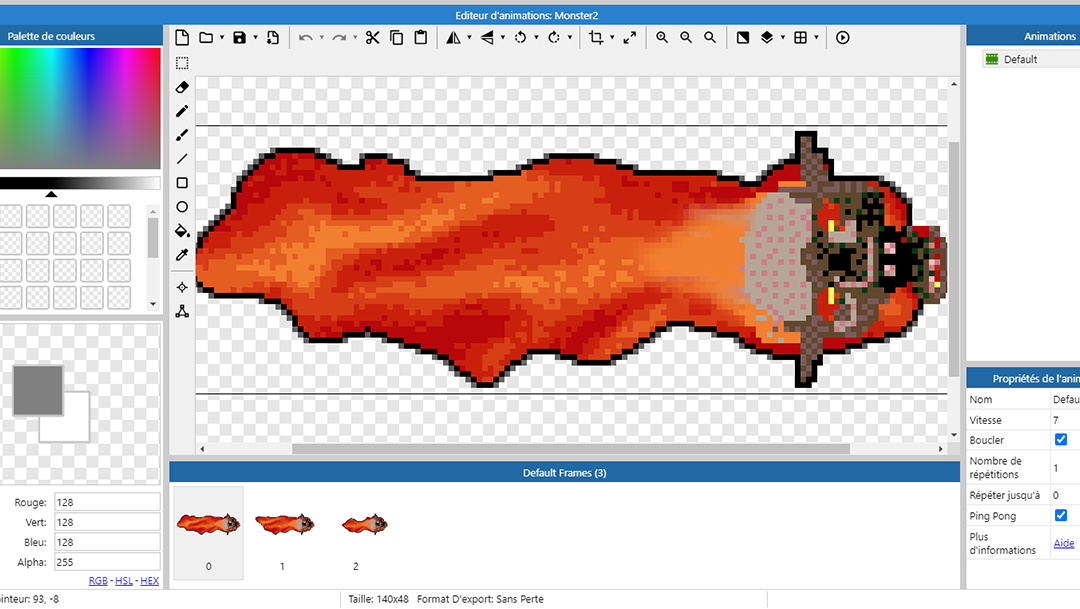
Task: Flip image horizontally
Action: tap(453, 37)
